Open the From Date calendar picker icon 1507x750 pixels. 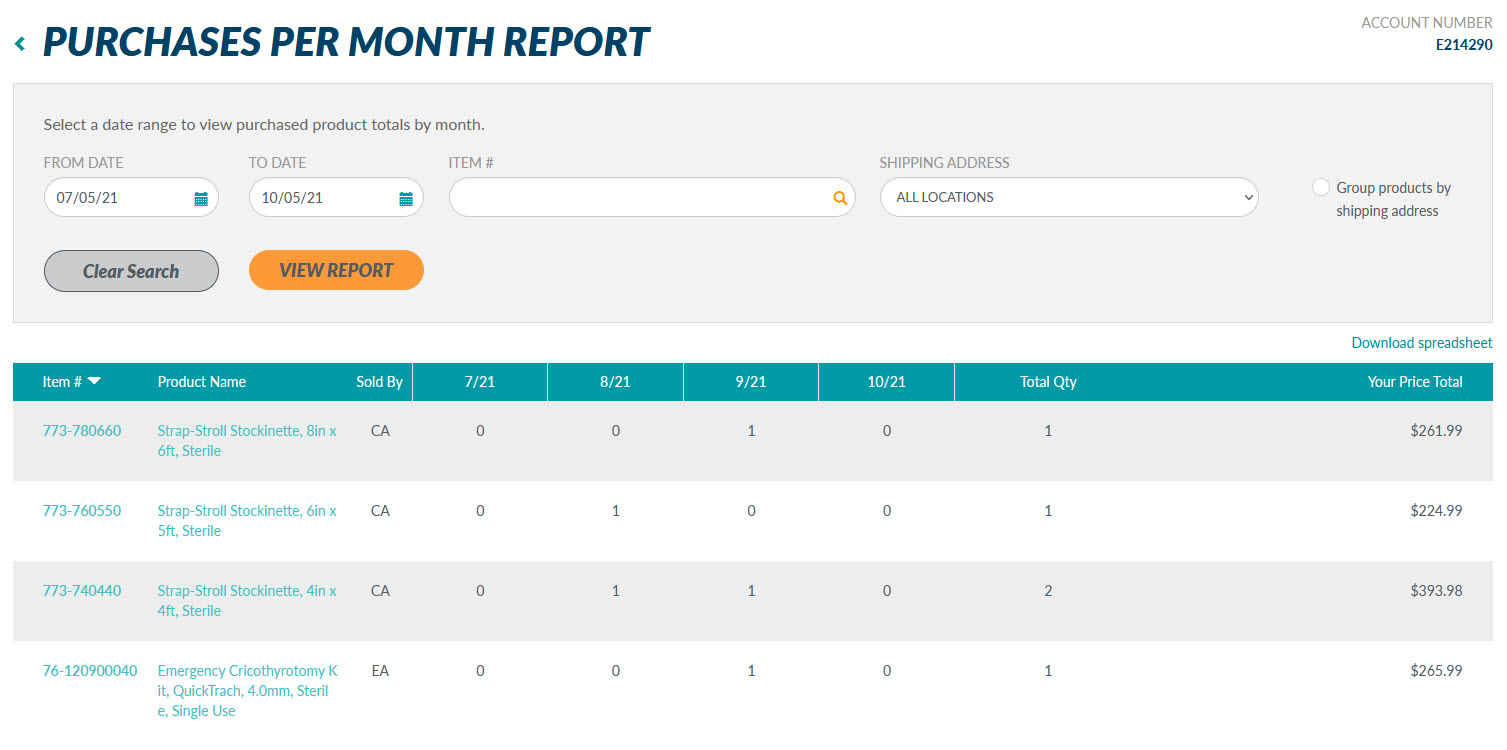pos(201,199)
